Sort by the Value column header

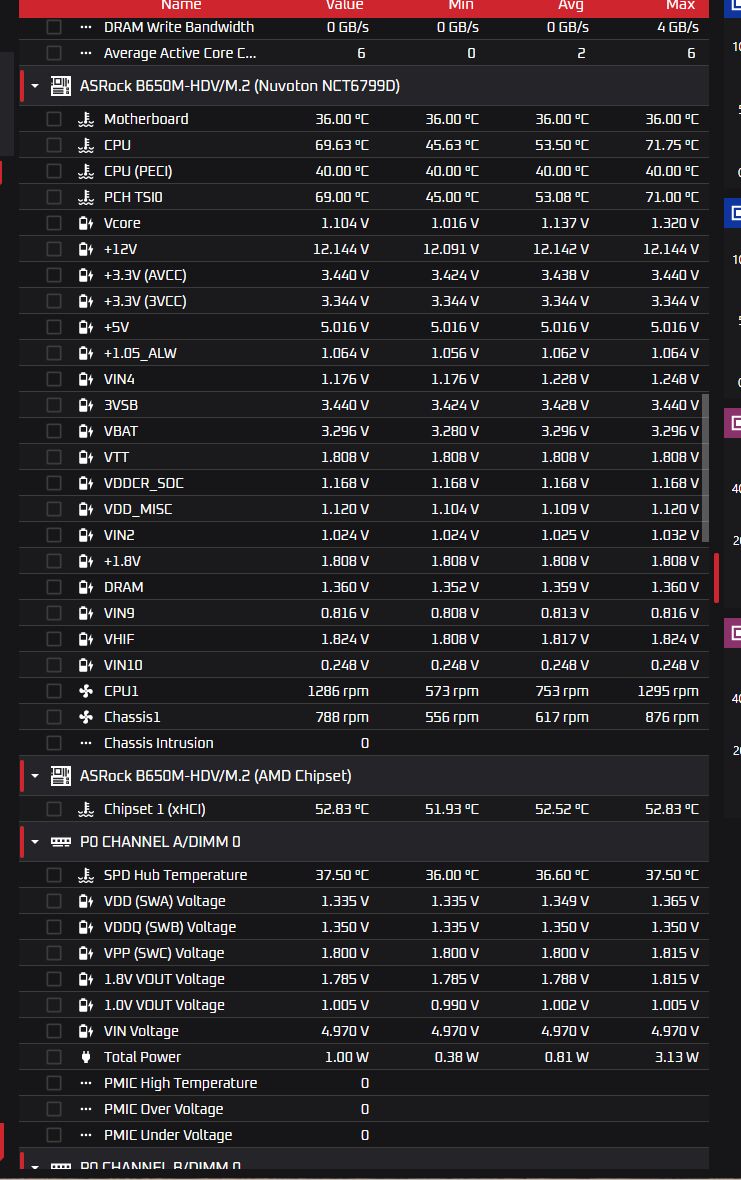click(x=345, y=5)
